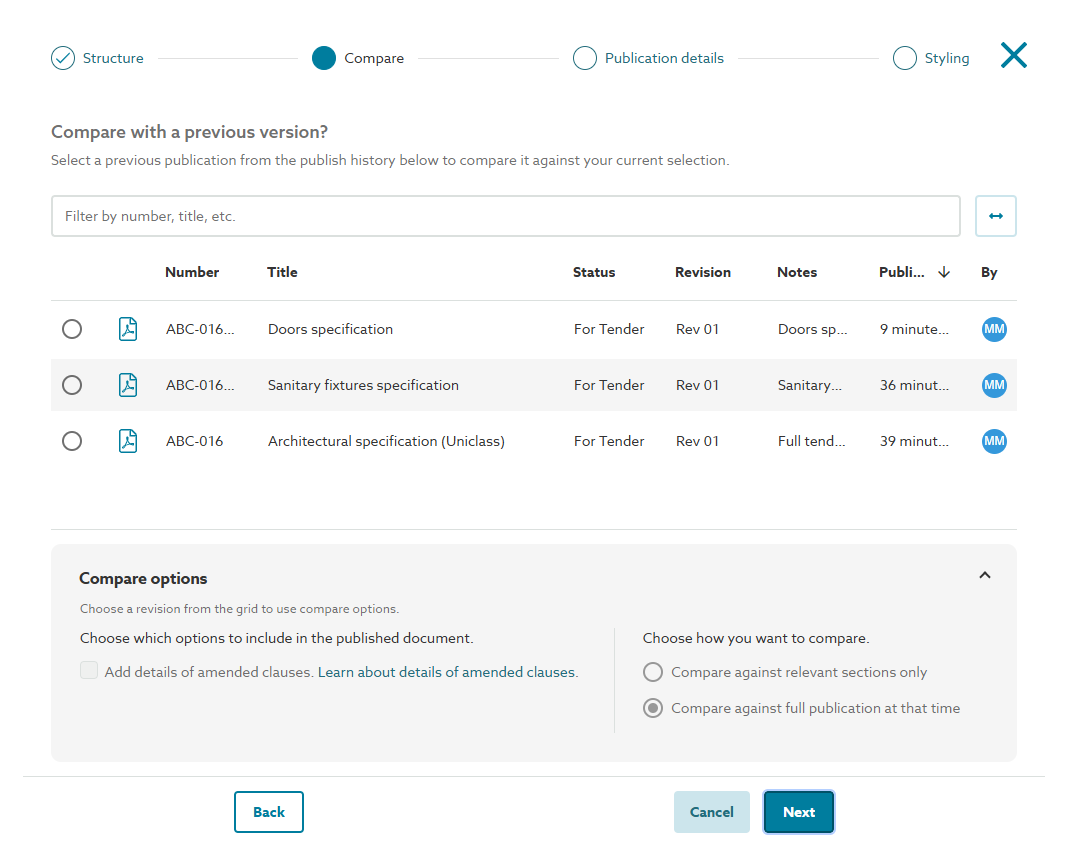Open Learn about details of amended clauses link
1067x853 pixels.
(x=447, y=672)
